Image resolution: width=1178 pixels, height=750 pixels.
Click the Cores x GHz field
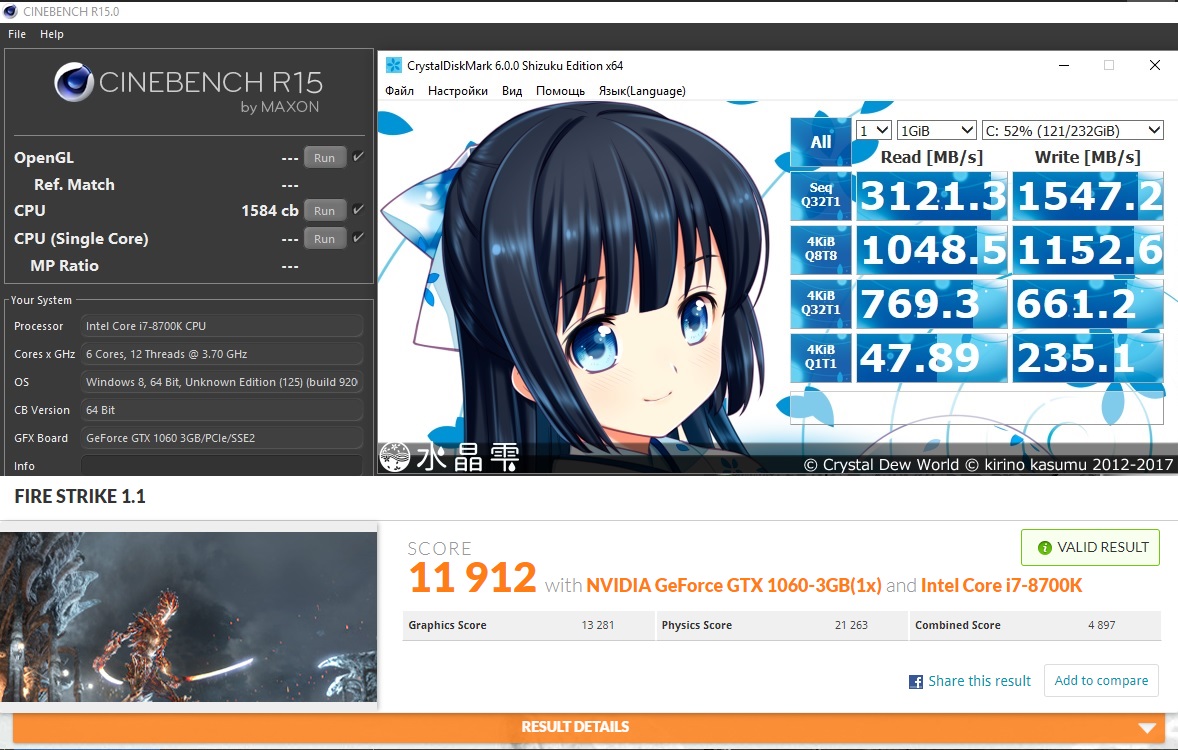point(222,354)
